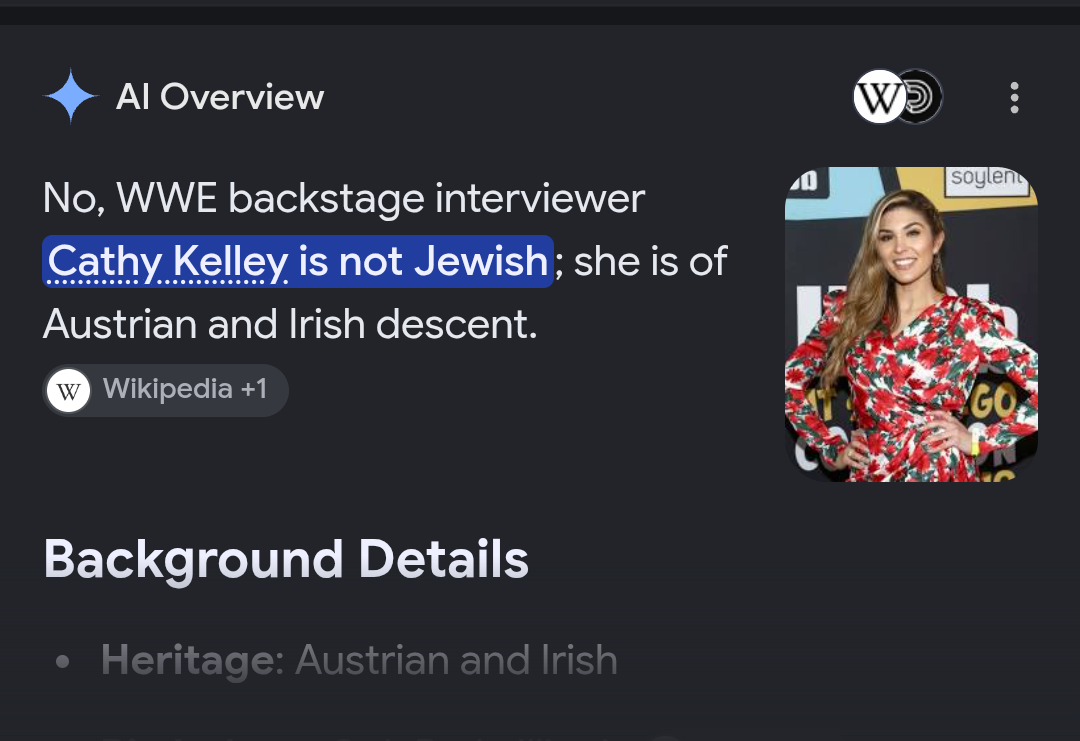Image resolution: width=1080 pixels, height=741 pixels.
Task: Click the 'No, WWE backstage interviewer' text line
Action: (x=344, y=199)
